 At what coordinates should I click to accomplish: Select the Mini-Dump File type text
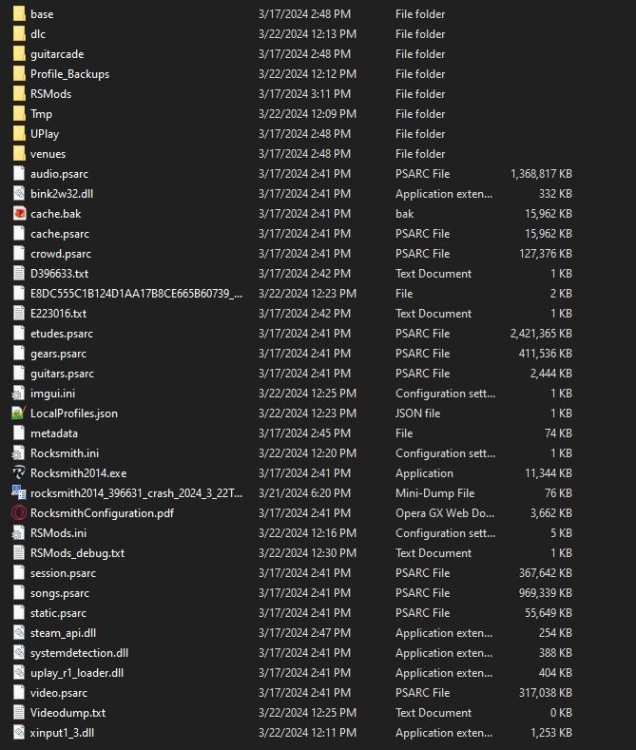tap(435, 493)
